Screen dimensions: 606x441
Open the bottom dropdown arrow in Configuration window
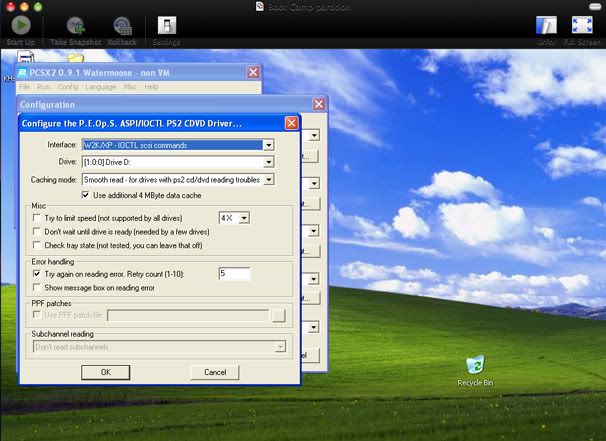(314, 327)
